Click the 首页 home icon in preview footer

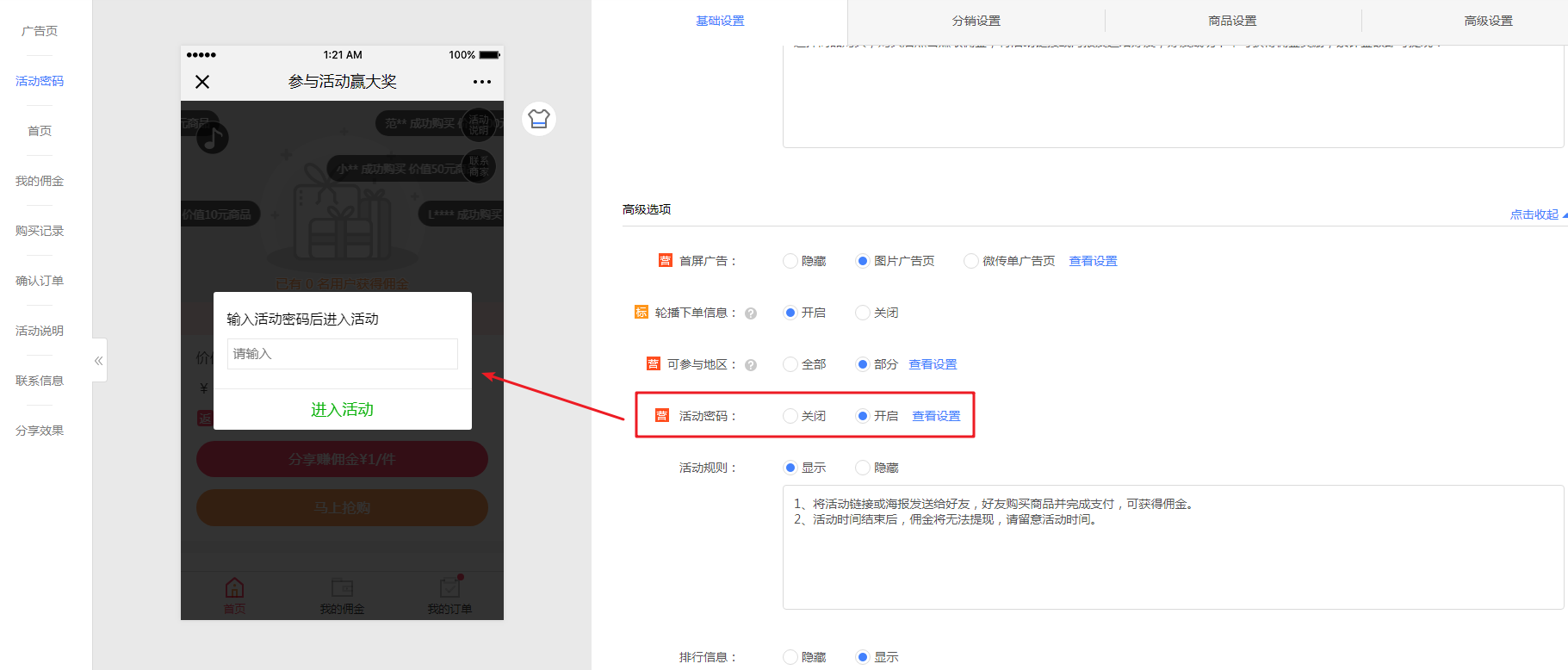(234, 588)
